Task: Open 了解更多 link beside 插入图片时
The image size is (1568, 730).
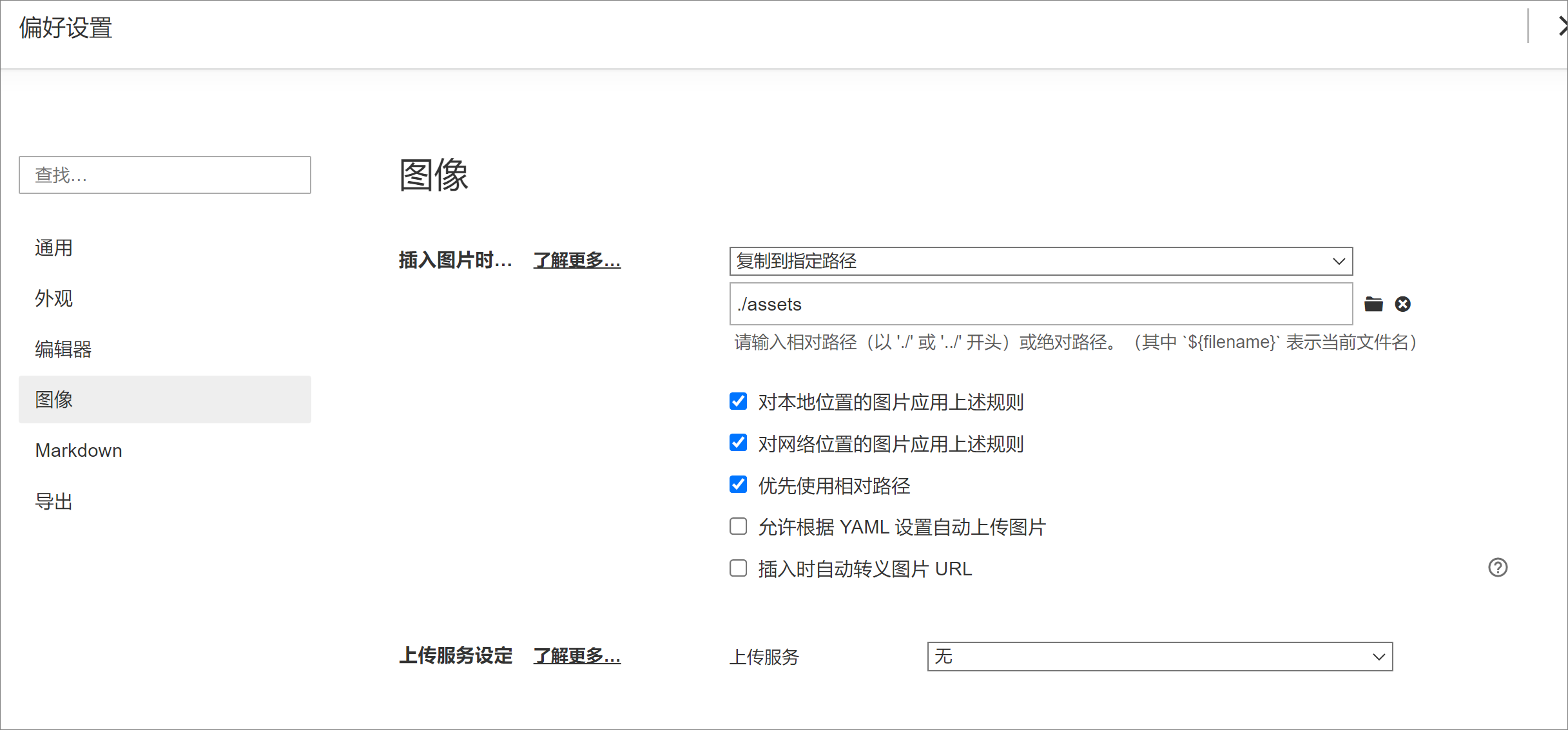Action: 577,260
